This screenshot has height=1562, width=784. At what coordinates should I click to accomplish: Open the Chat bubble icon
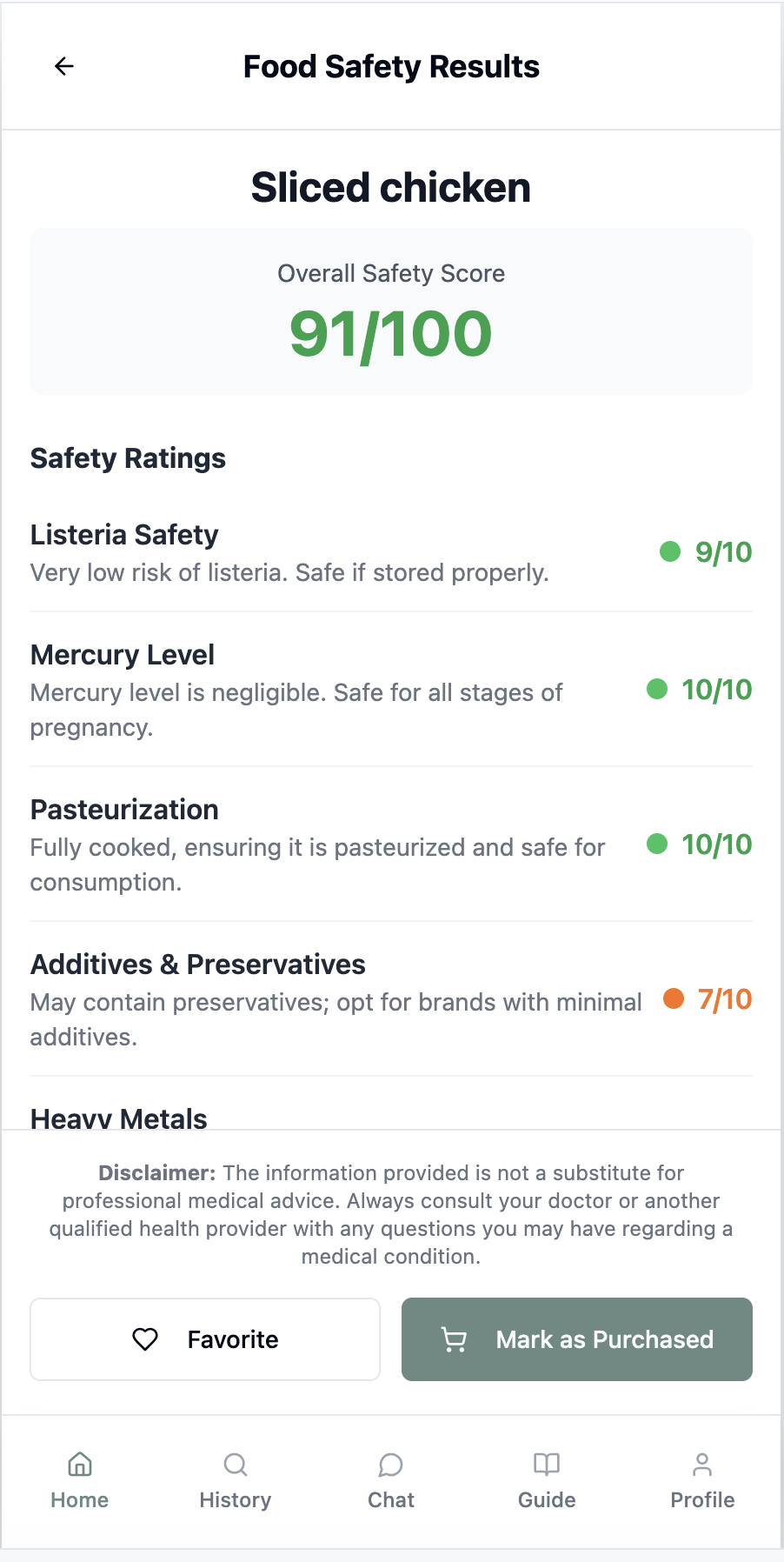click(x=391, y=1465)
